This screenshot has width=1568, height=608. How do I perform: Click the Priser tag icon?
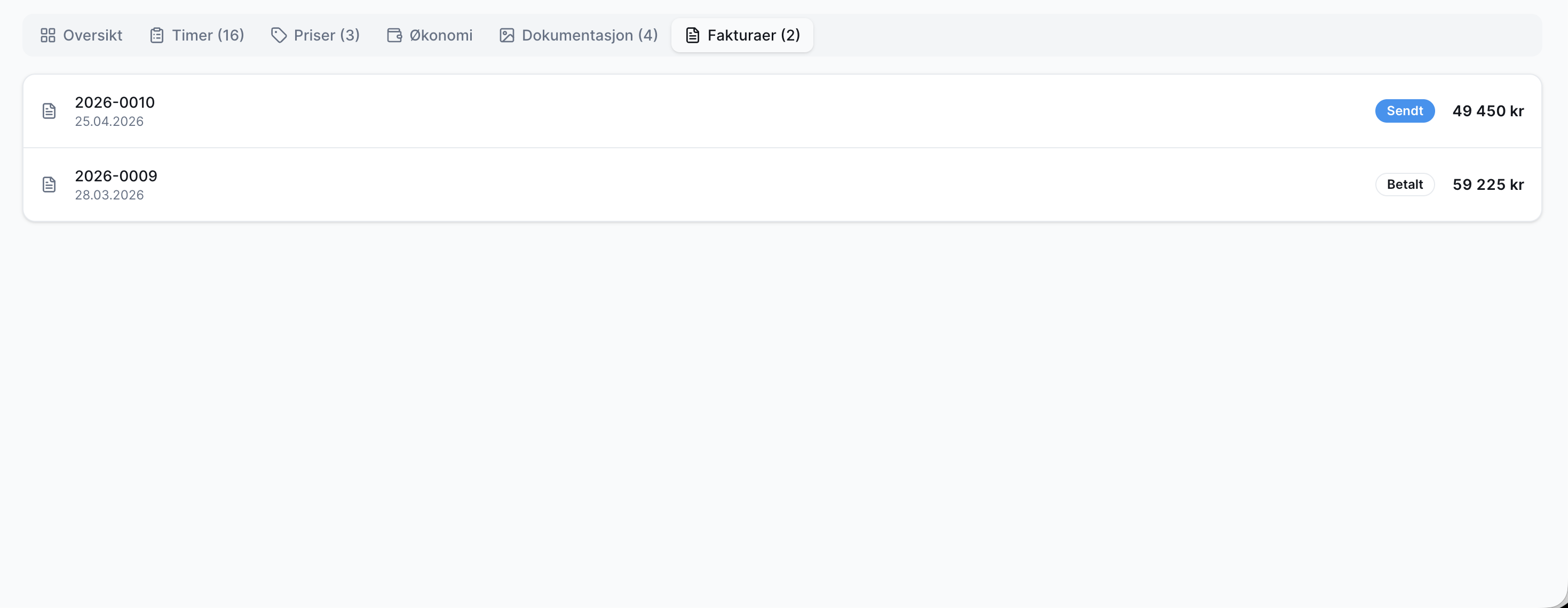(279, 35)
